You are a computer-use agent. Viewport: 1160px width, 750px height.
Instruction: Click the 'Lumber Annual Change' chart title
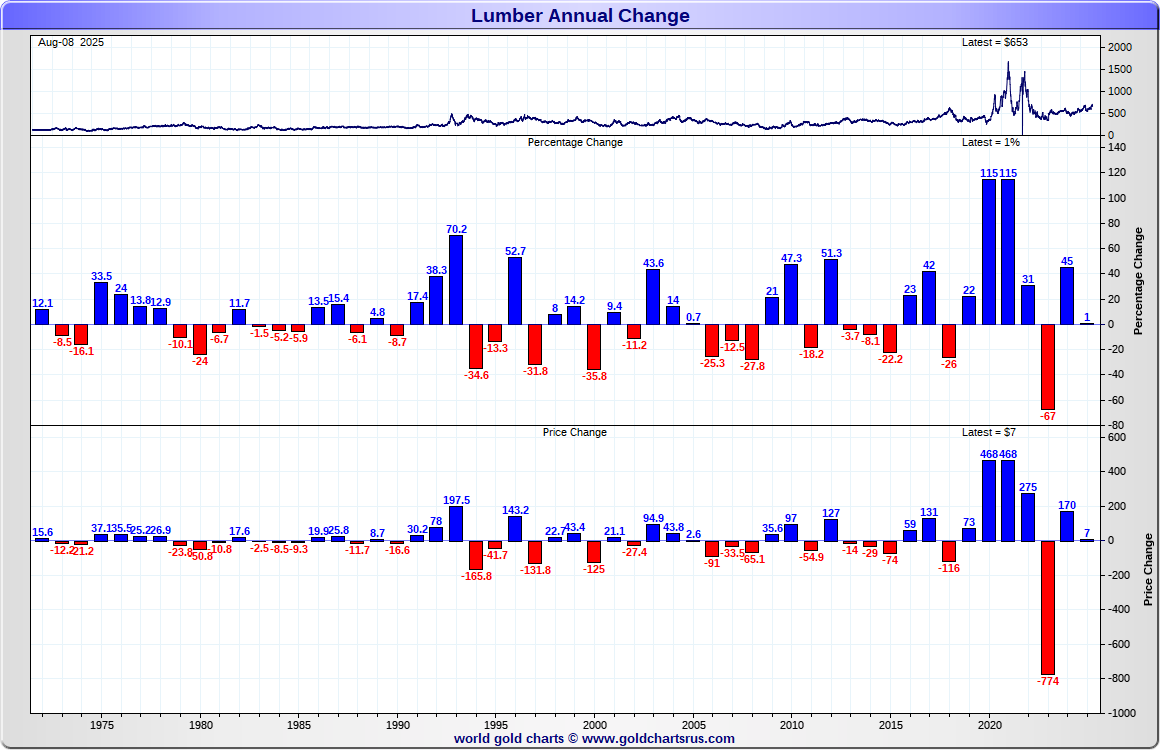[580, 16]
